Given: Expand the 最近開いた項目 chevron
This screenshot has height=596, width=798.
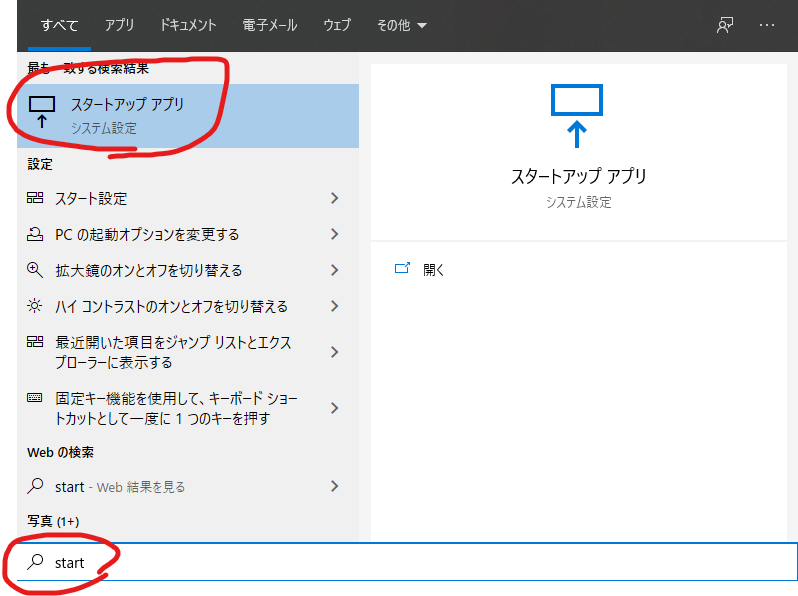Looking at the screenshot, I should click(334, 352).
